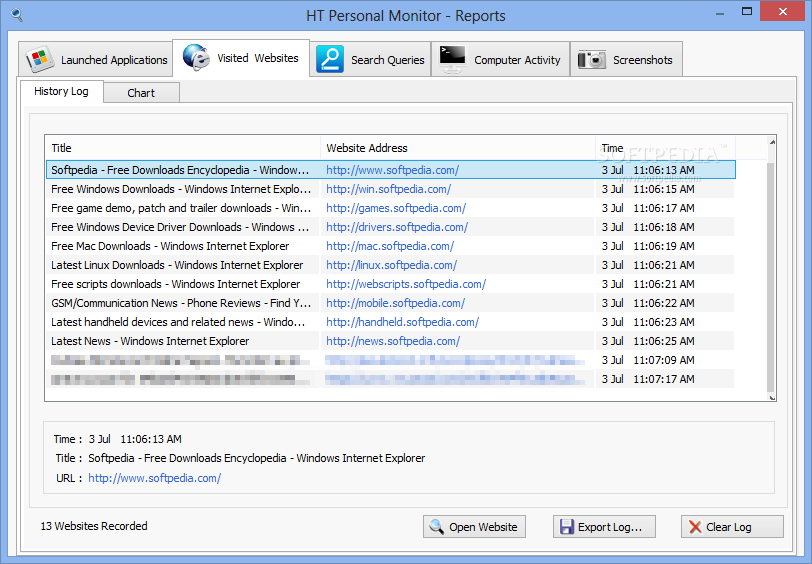Click the app icon in the title bar
The height and width of the screenshot is (564, 812).
(x=17, y=15)
